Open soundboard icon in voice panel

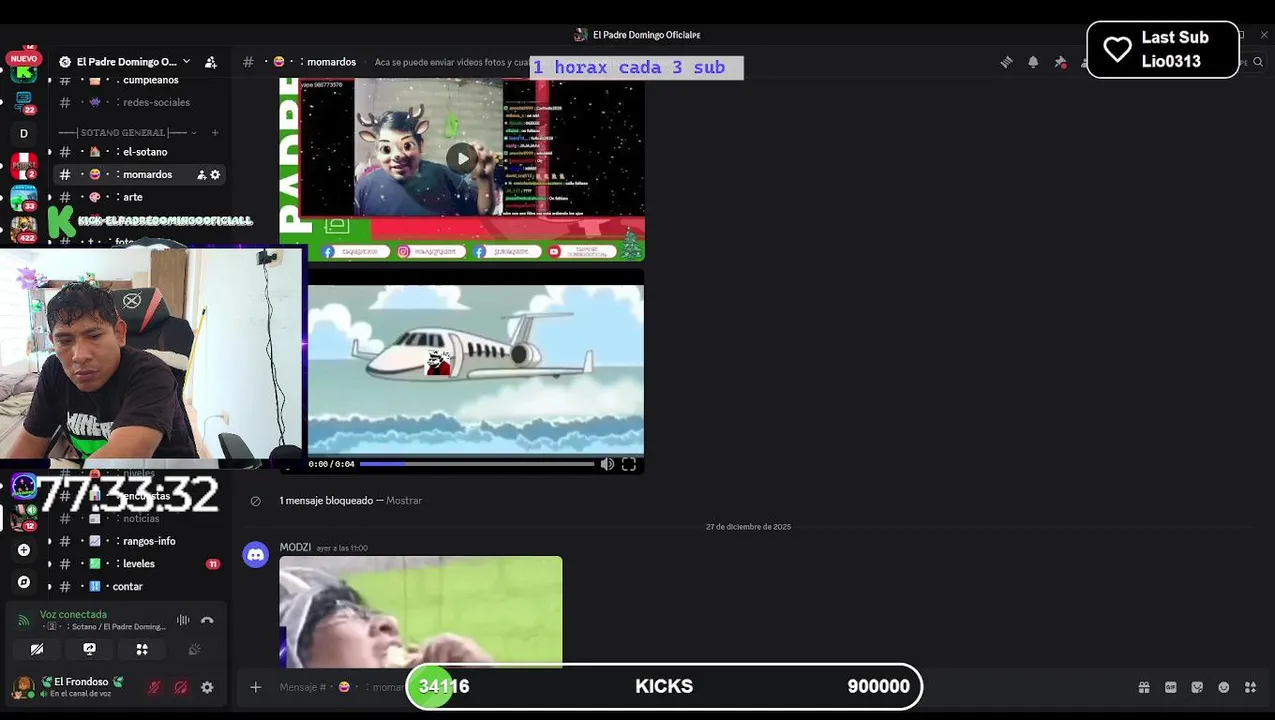[x=195, y=649]
